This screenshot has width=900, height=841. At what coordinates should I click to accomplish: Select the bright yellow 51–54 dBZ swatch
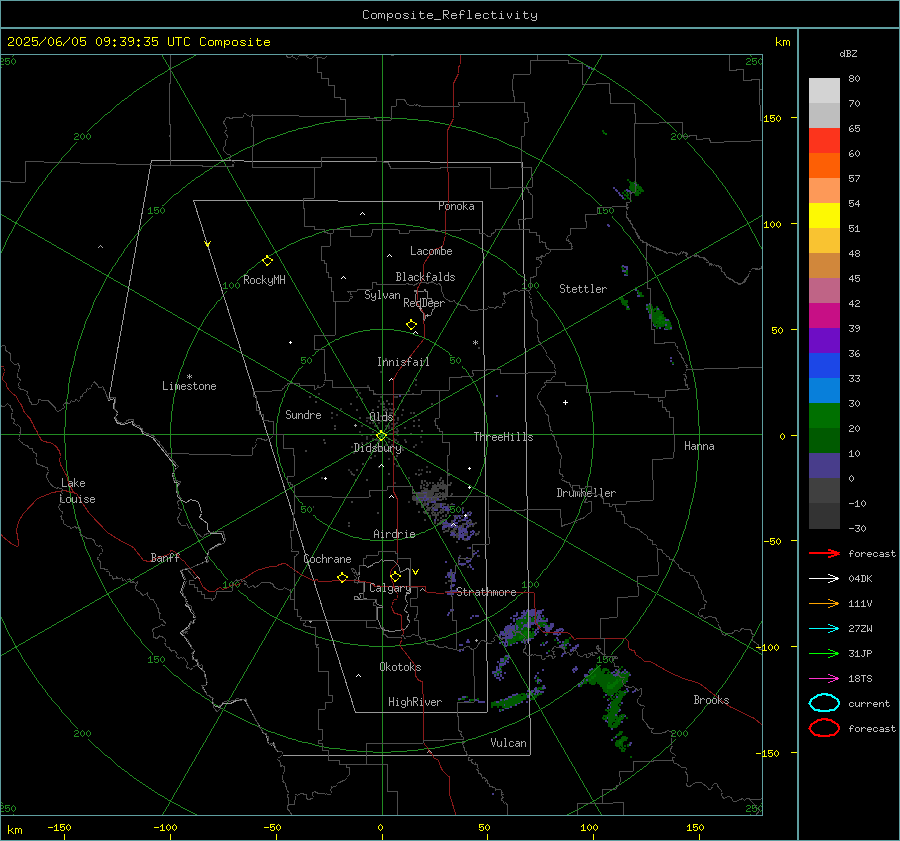click(x=824, y=216)
